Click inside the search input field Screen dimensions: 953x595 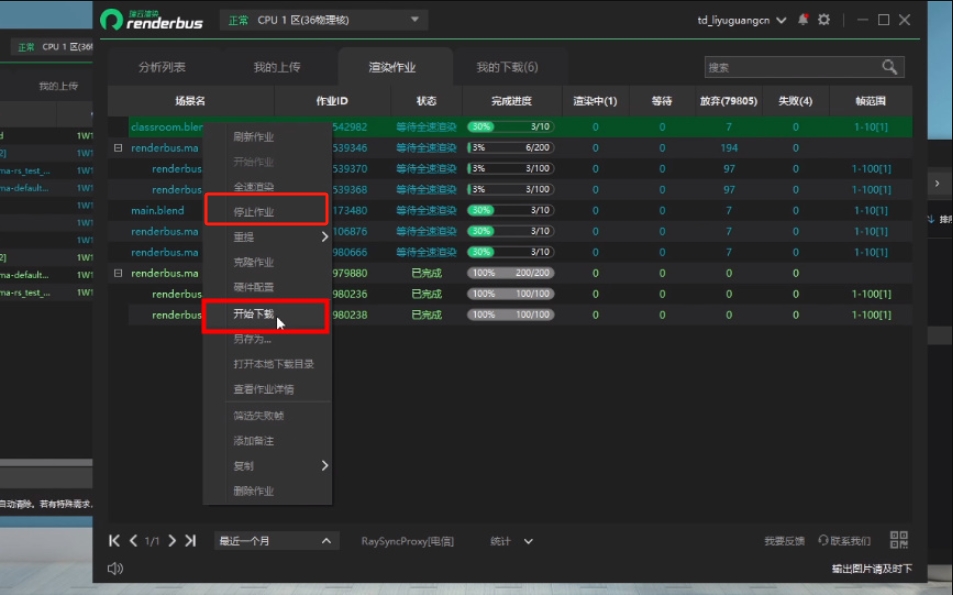(x=790, y=66)
